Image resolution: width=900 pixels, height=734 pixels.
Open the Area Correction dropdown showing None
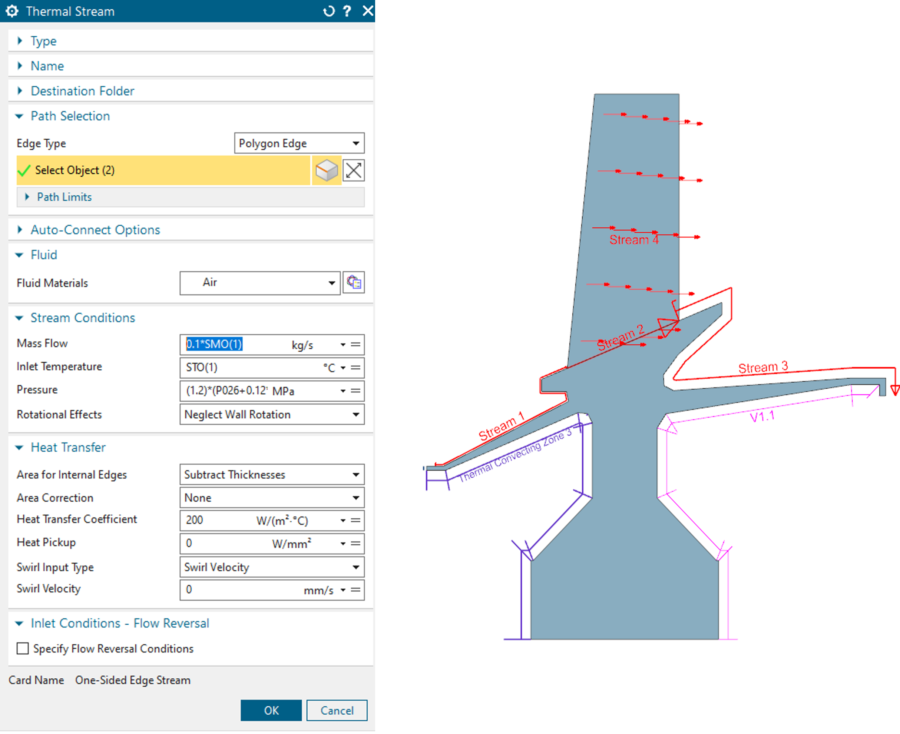pyautogui.click(x=271, y=497)
